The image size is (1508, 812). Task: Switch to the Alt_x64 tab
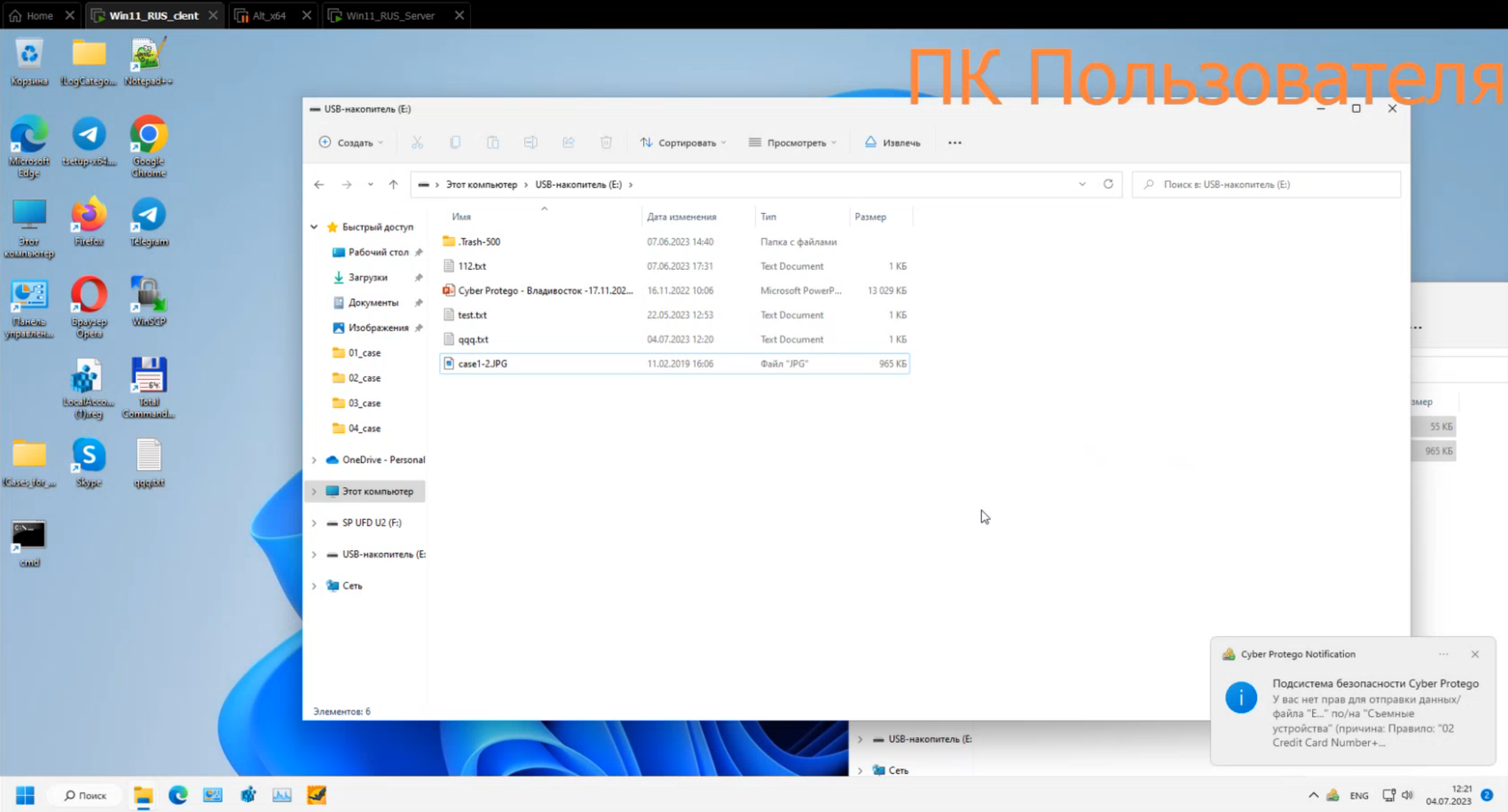(269, 16)
